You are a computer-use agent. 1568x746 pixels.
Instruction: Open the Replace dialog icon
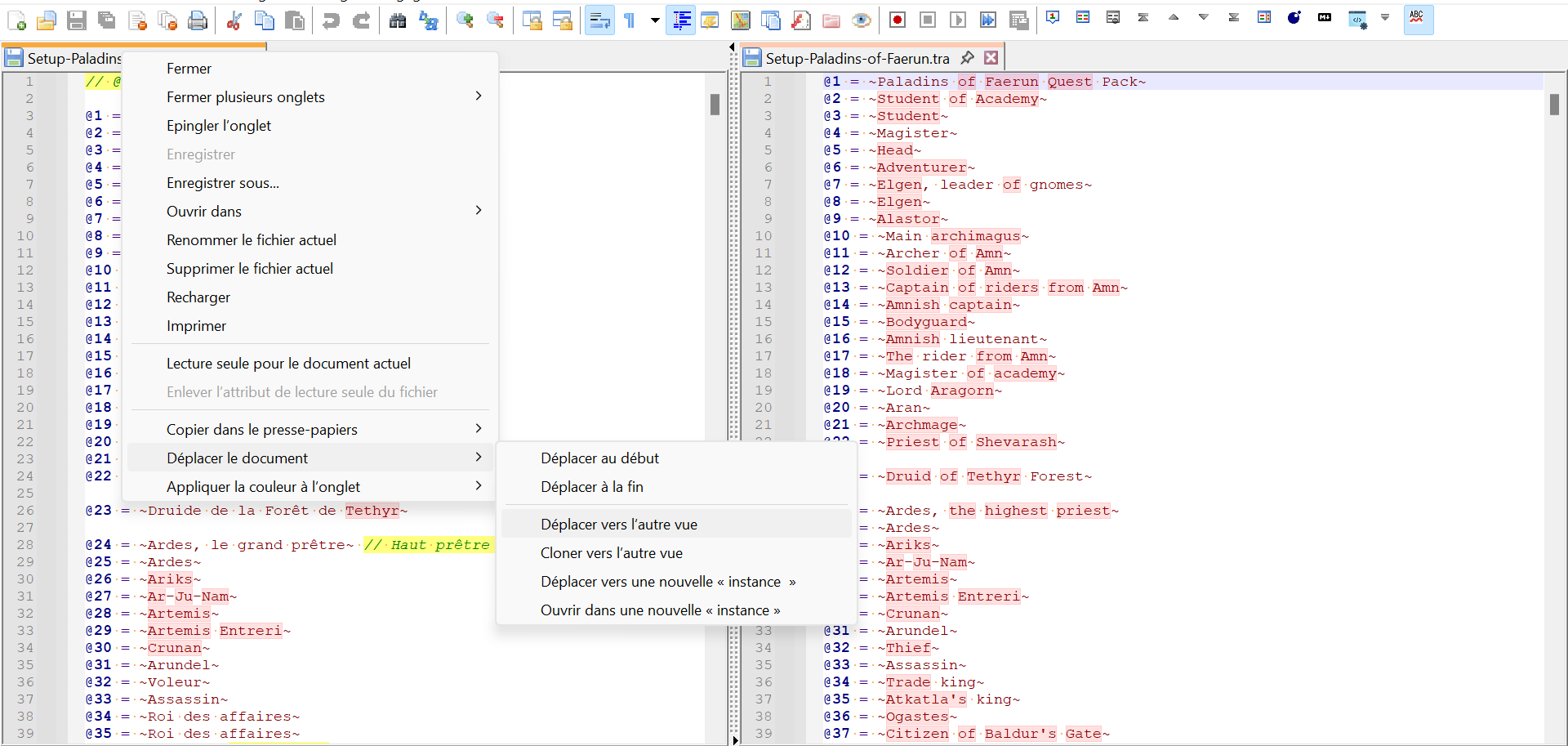click(x=428, y=20)
